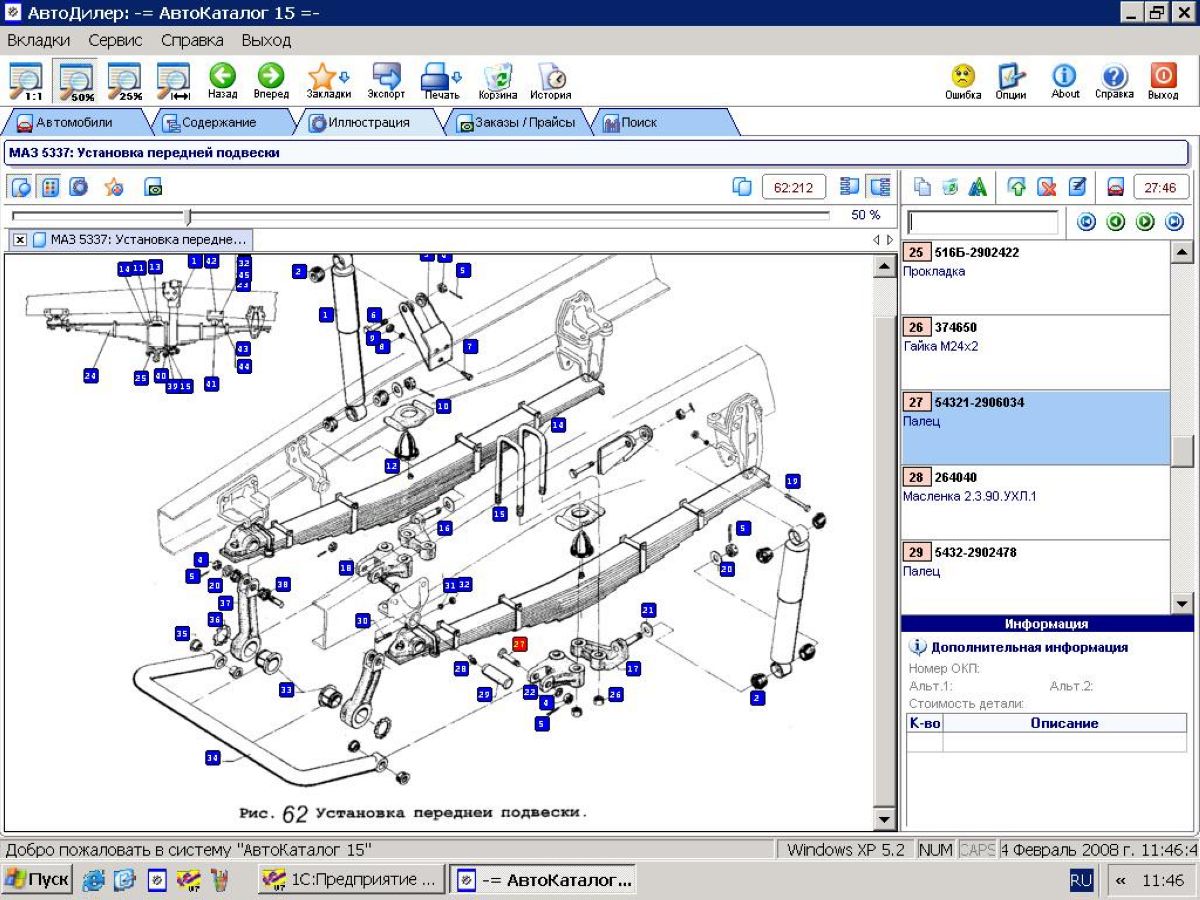Click illustration scrollbar up arrow
1200x900 pixels.
(884, 266)
